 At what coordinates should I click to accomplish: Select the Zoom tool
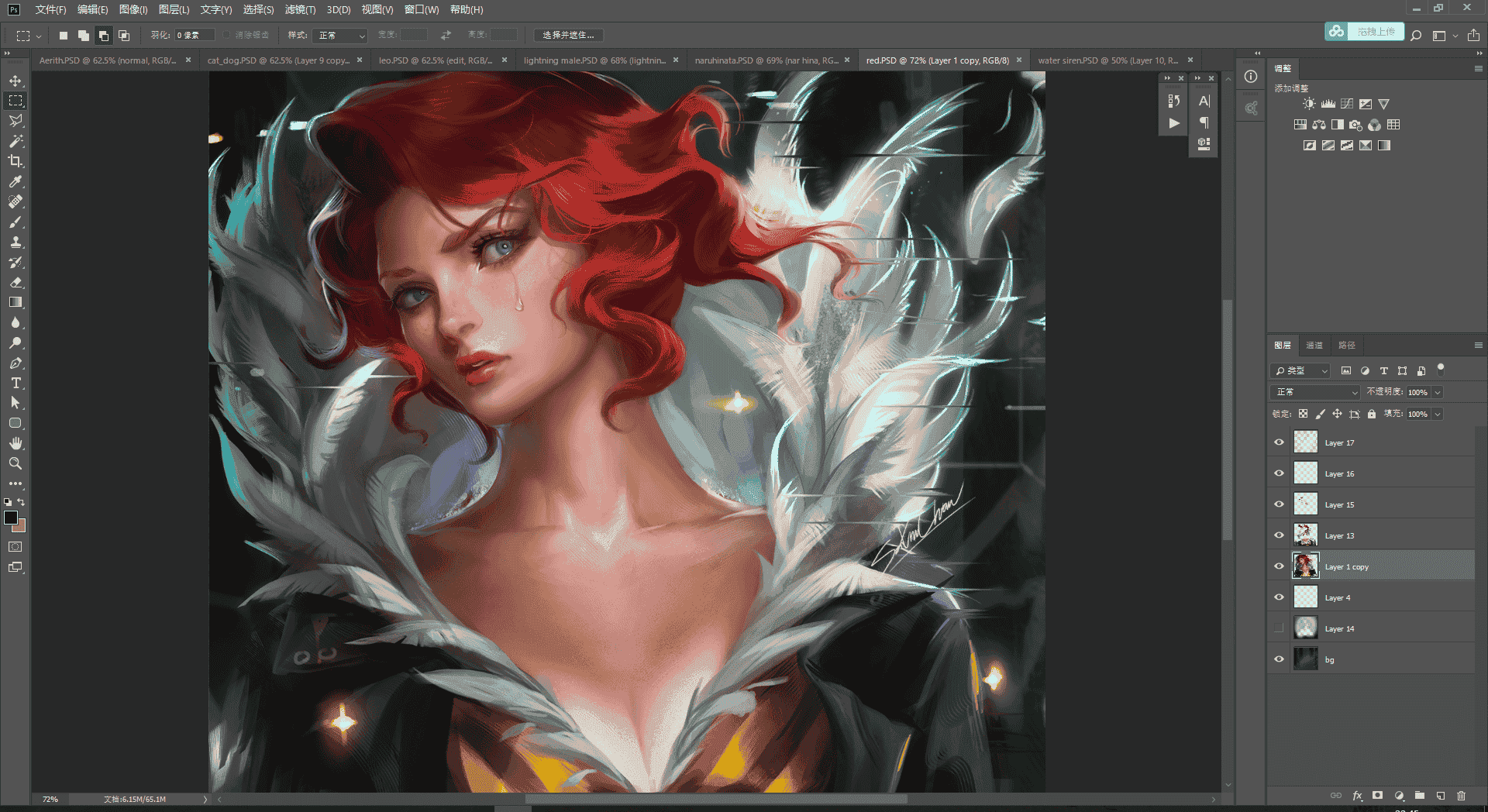pos(15,463)
